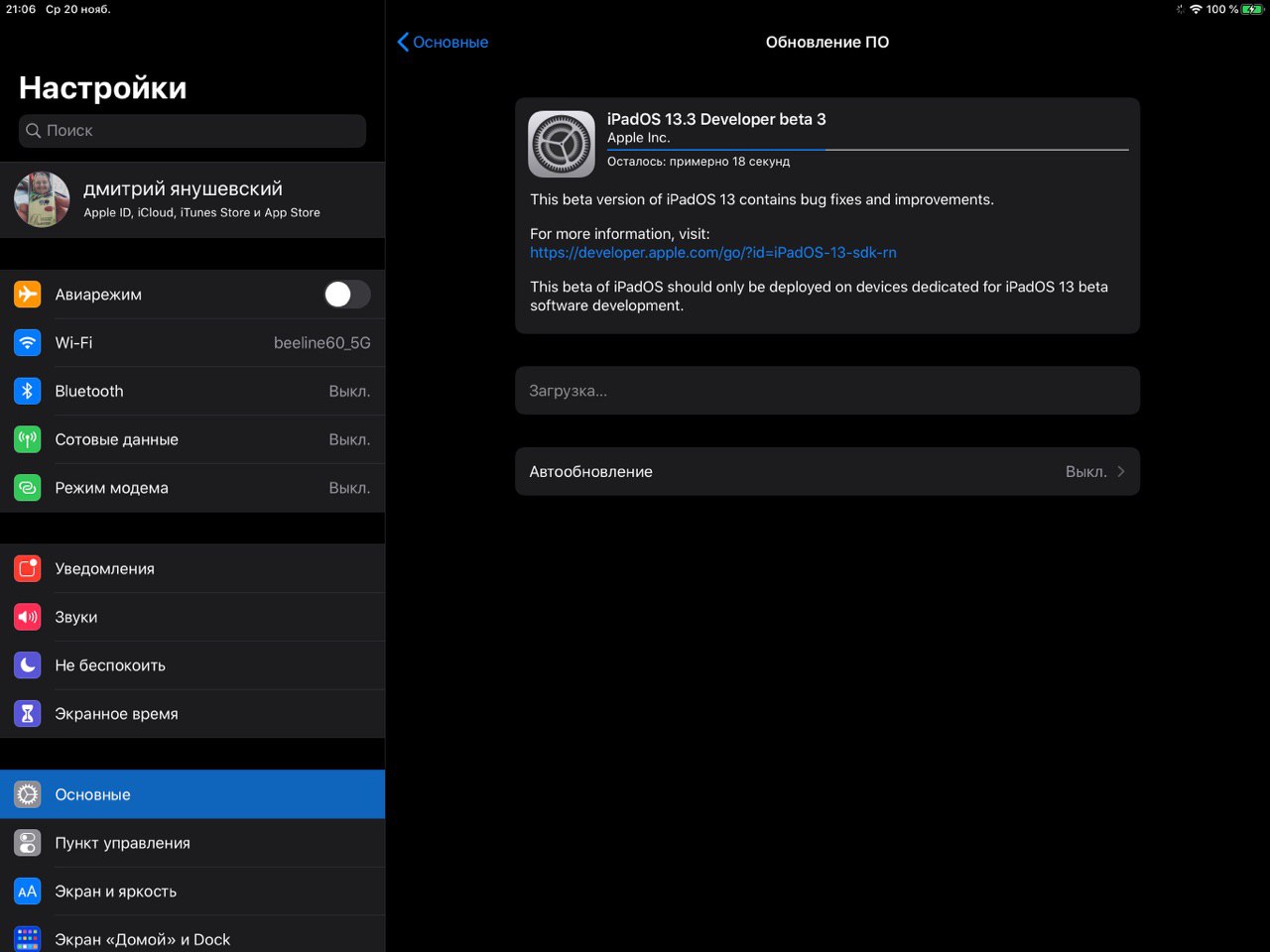Tap the Режим модема Выкл. value
Image resolution: width=1270 pixels, height=952 pixels.
(x=349, y=489)
